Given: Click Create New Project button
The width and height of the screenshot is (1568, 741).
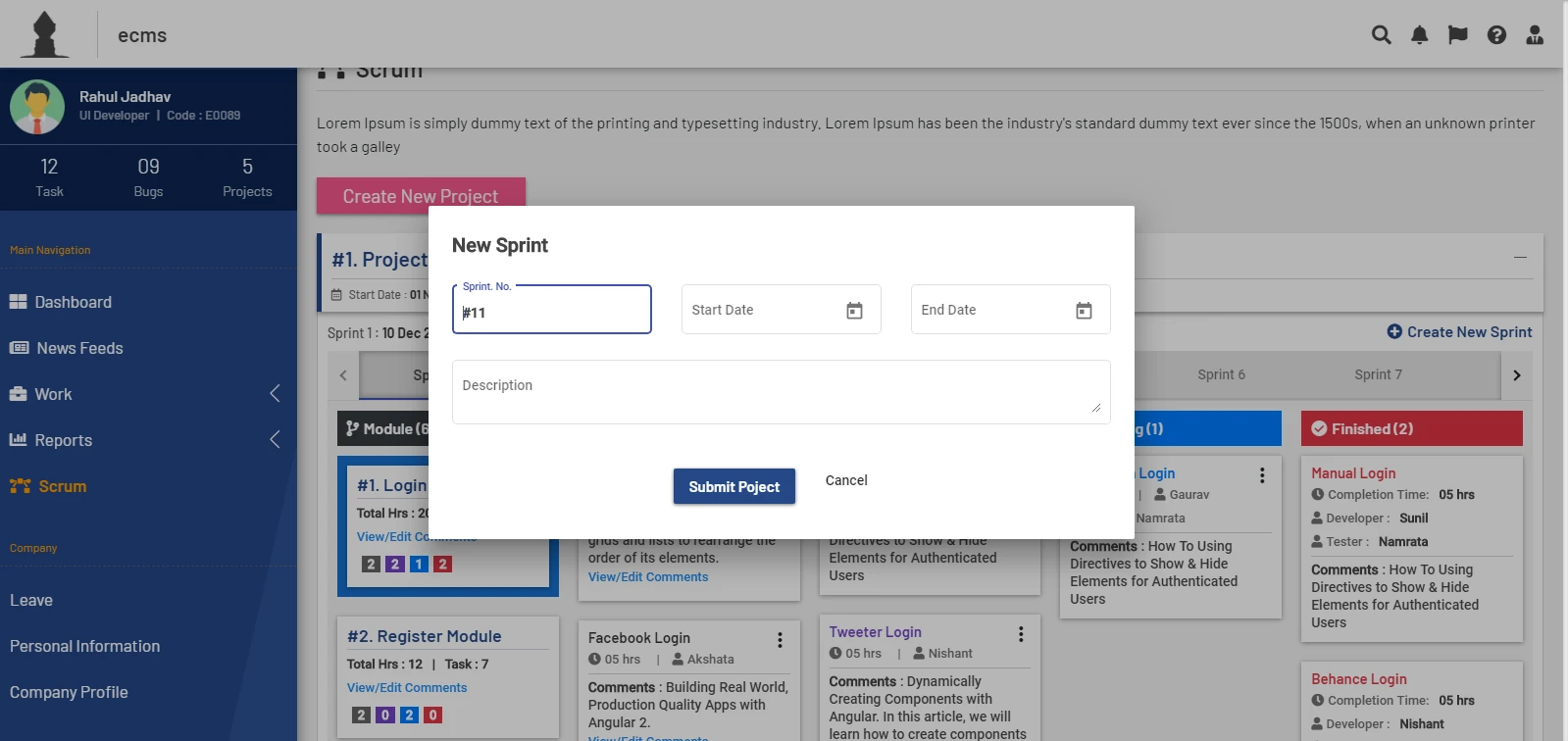Looking at the screenshot, I should tap(421, 196).
